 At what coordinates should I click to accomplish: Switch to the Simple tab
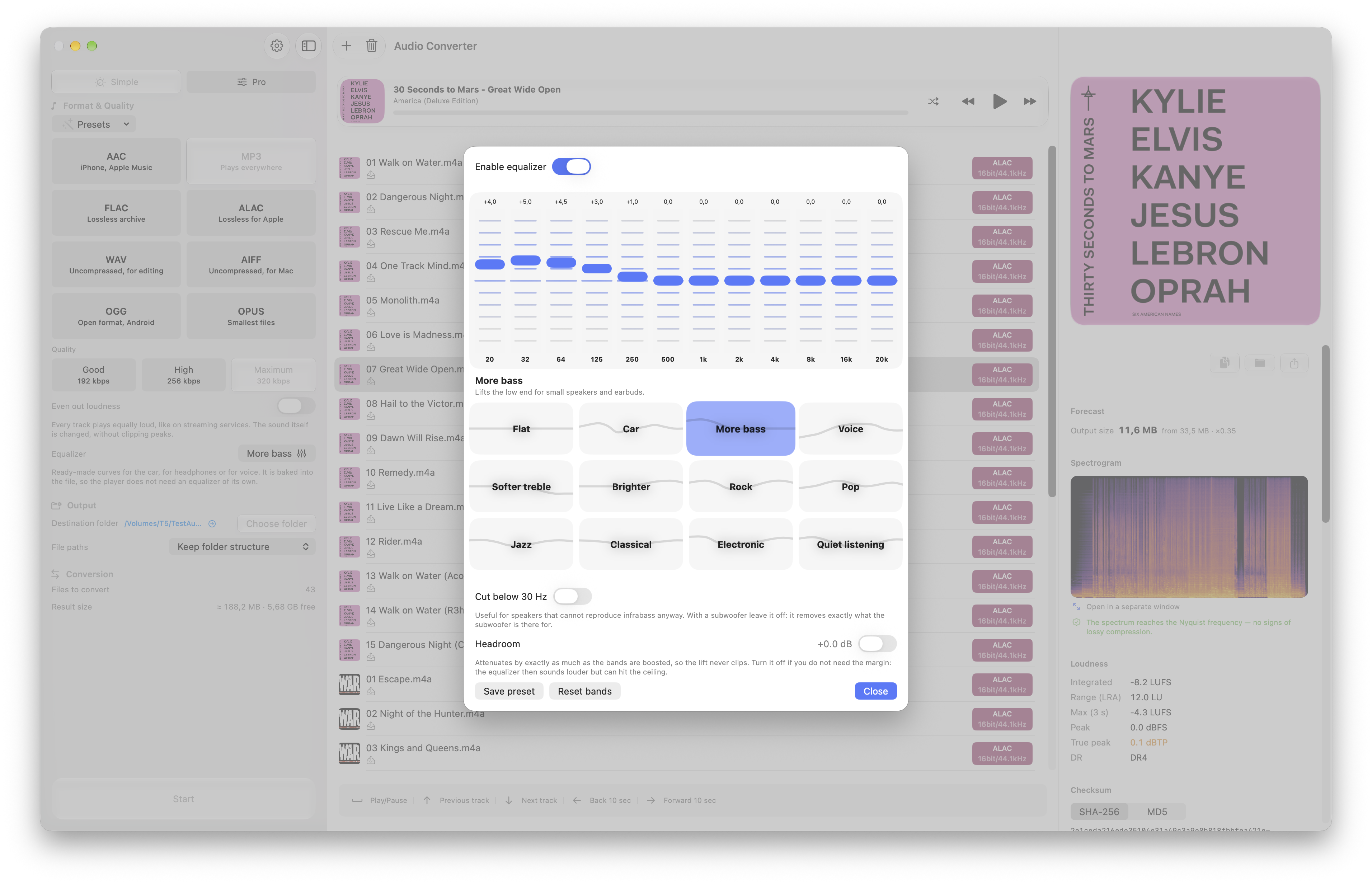[116, 81]
